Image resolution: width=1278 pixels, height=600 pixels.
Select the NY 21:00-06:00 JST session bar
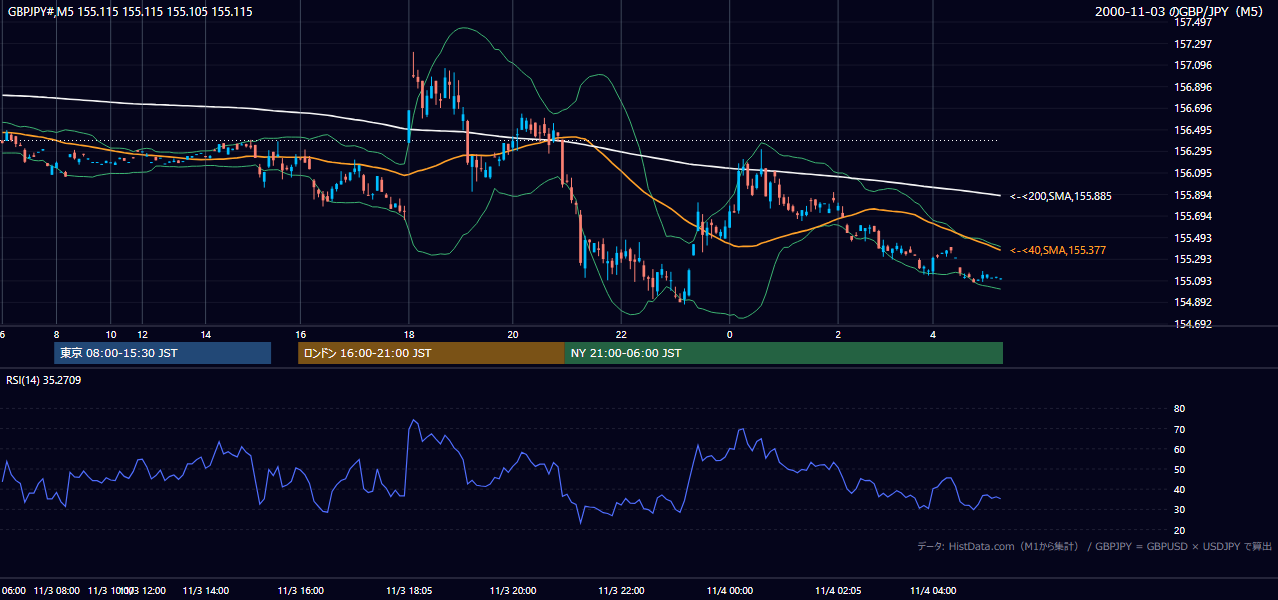point(784,353)
